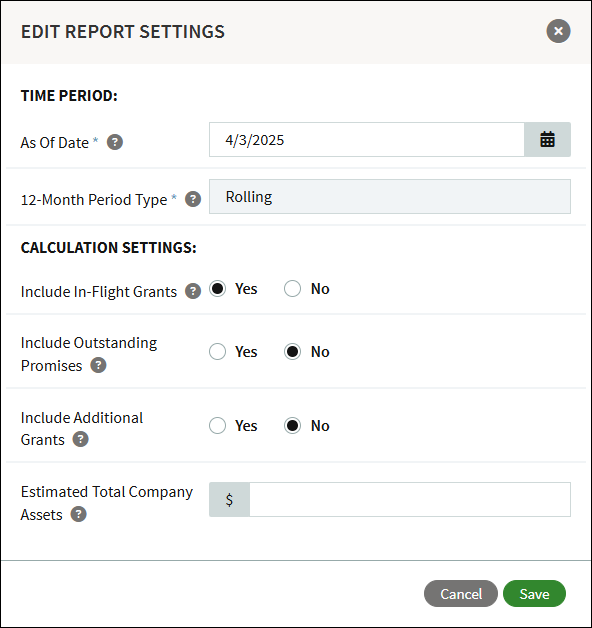Click the dollar sign prefix box
Screen dimensions: 592x628
click(x=230, y=499)
